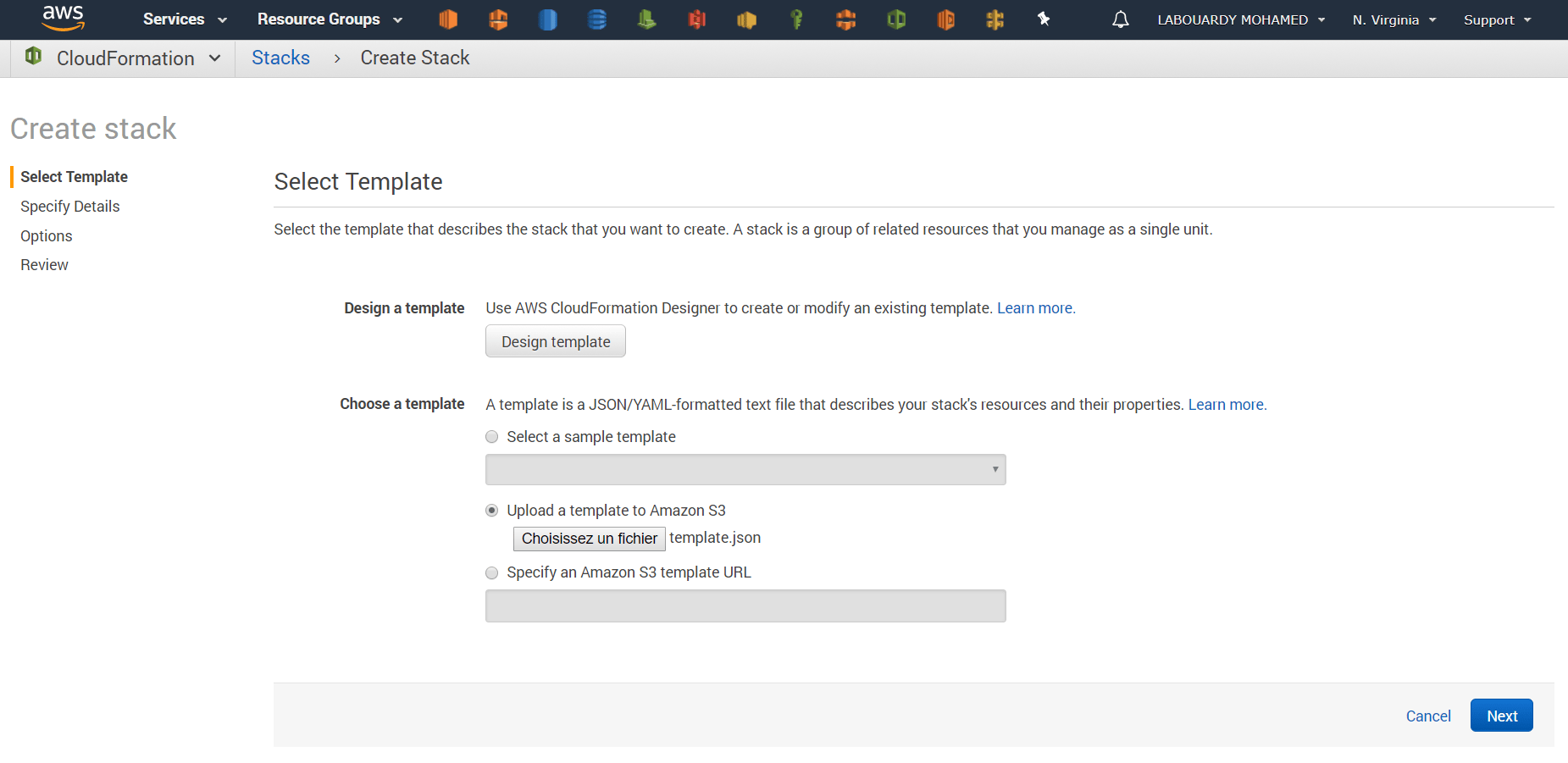Expand the LABOUARDY MOHAMED account menu
Viewport: 1568px width, 763px height.
1240,19
